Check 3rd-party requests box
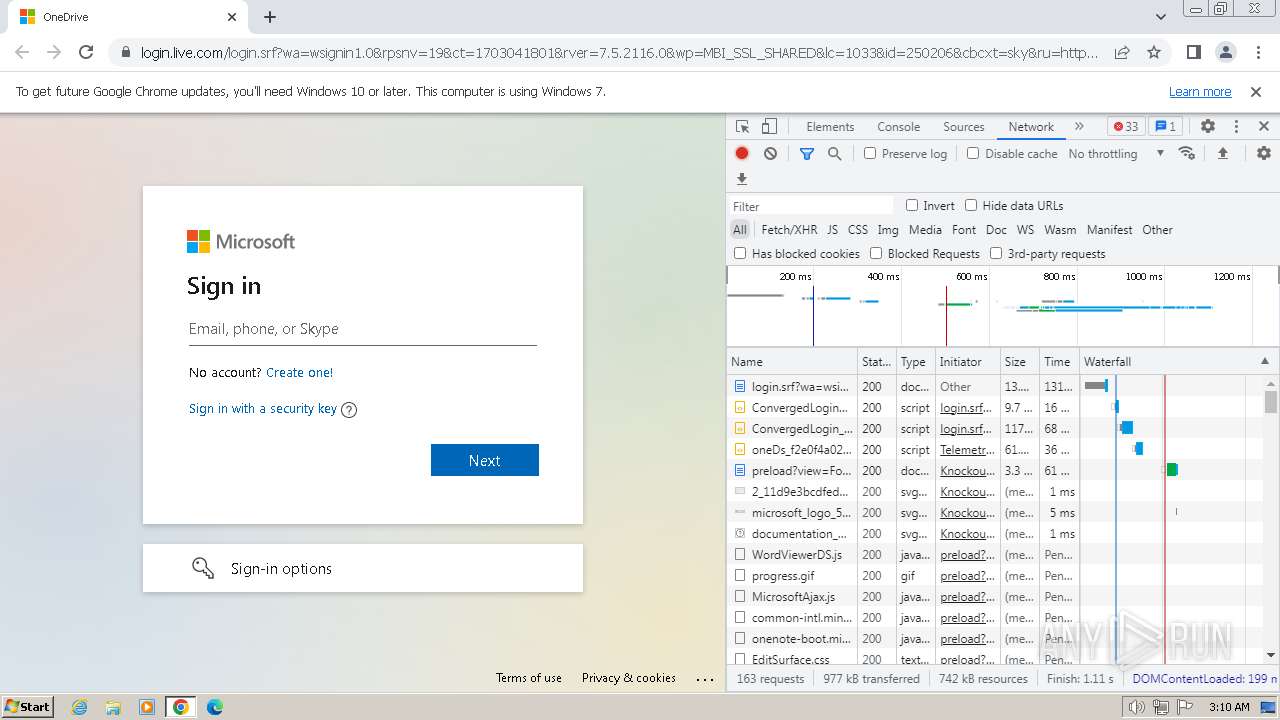 coord(996,254)
